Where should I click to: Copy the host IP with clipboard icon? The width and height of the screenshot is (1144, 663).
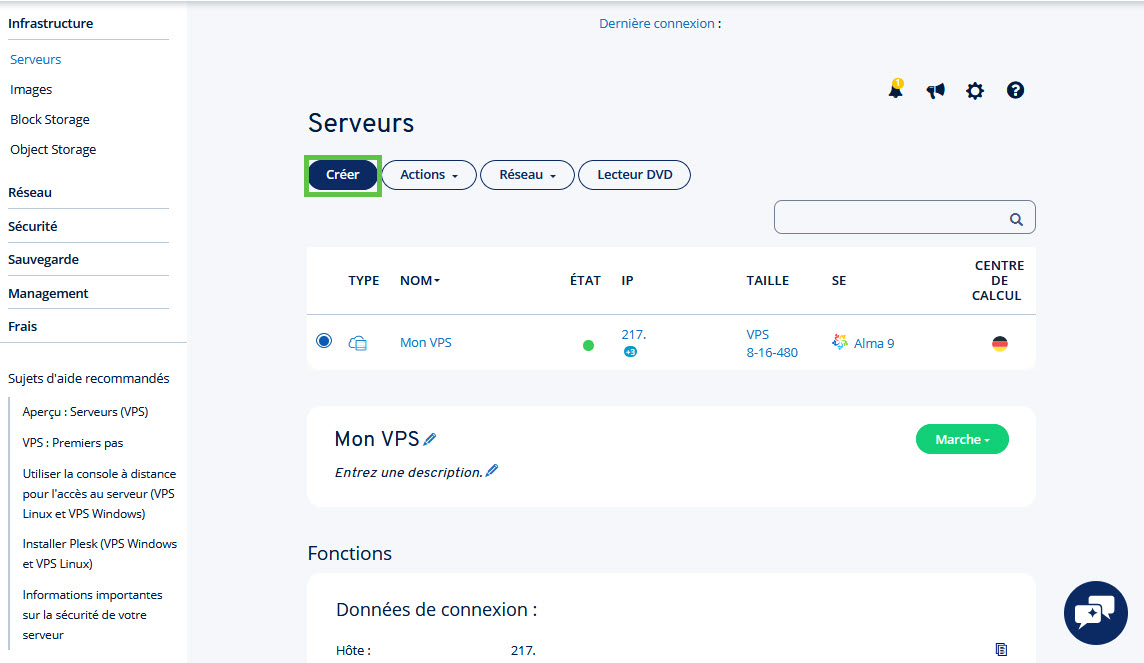click(1001, 649)
